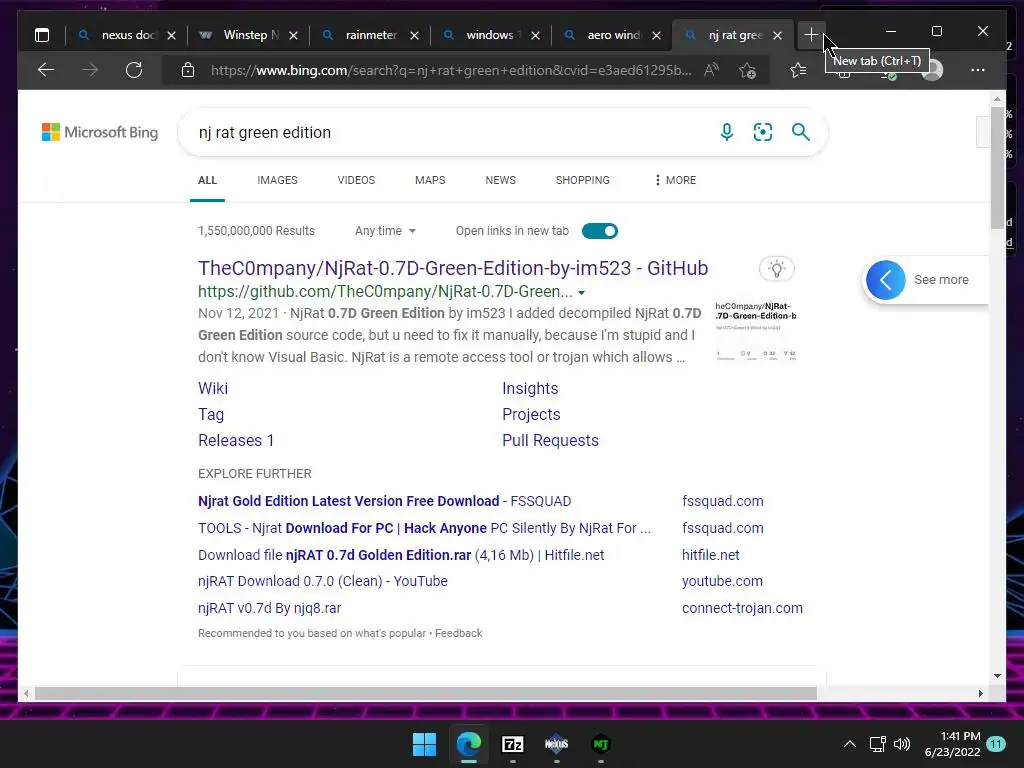View site information lock icon
Screen dimensions: 1024x768
click(x=188, y=70)
